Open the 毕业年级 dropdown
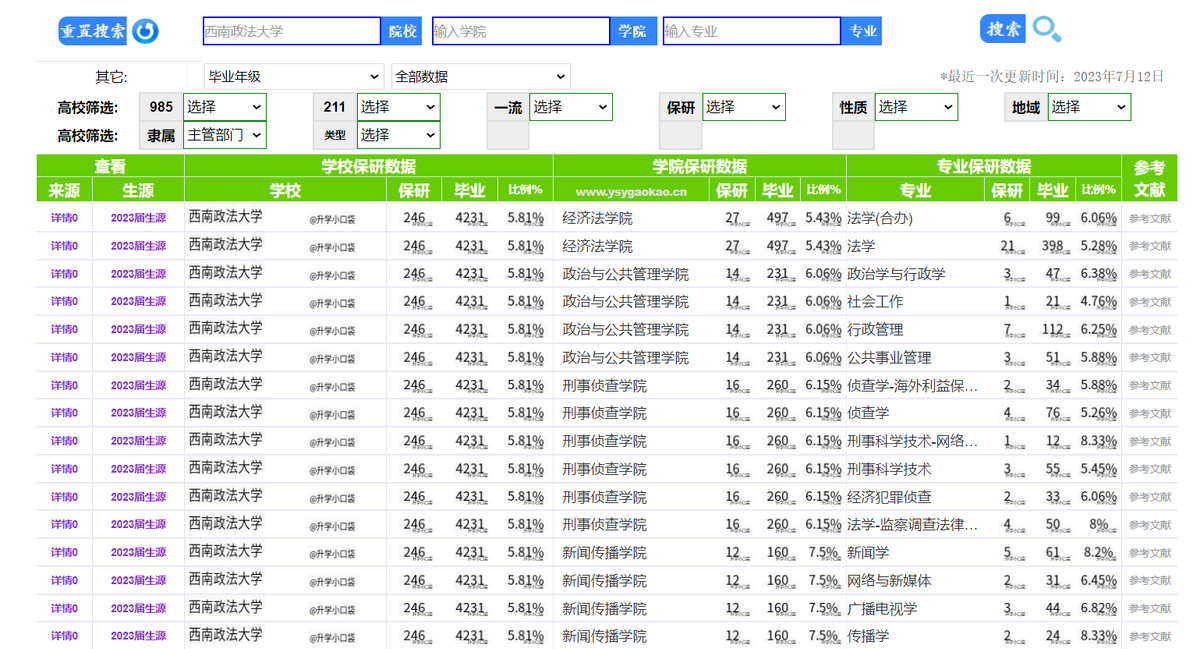The height and width of the screenshot is (649, 1200). (x=290, y=76)
